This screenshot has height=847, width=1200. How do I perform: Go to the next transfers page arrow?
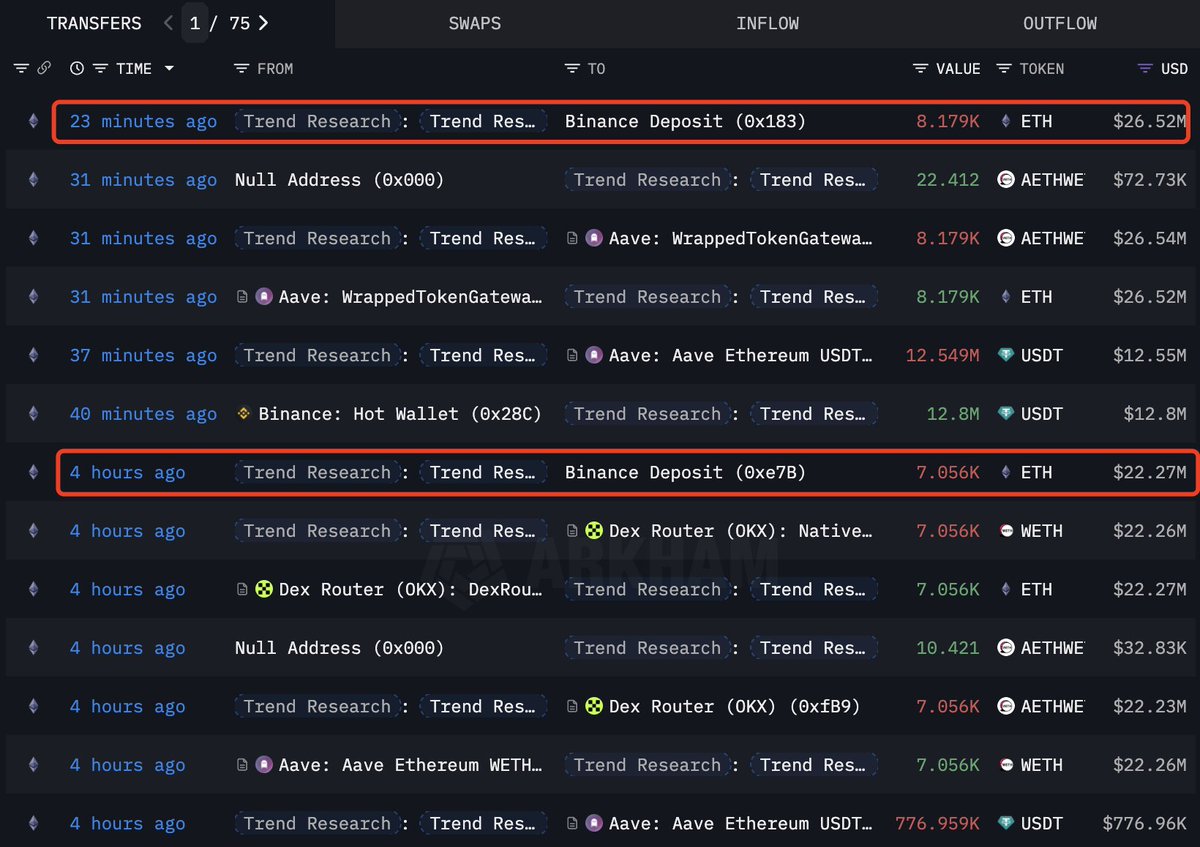(263, 23)
